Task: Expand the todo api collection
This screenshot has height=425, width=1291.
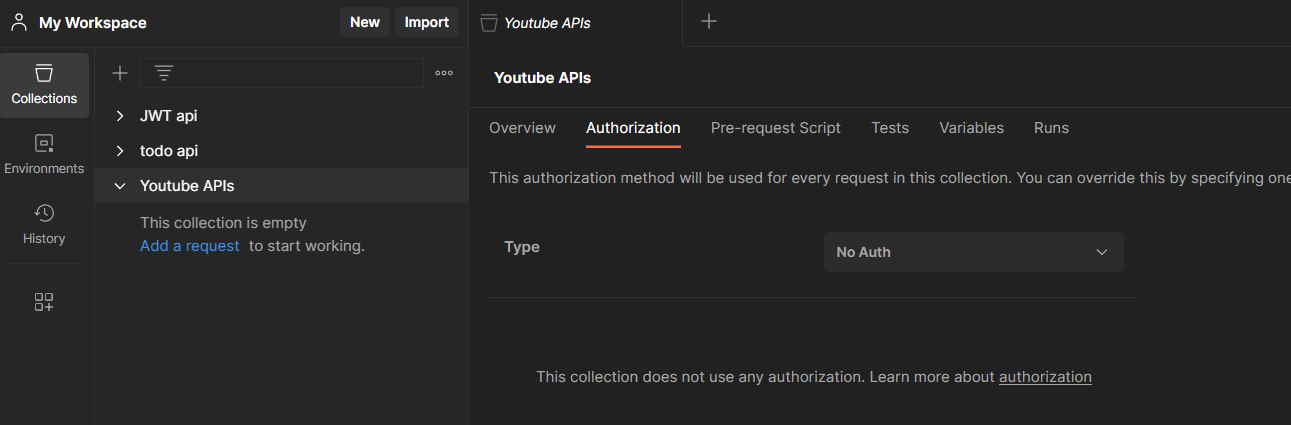Action: (120, 151)
